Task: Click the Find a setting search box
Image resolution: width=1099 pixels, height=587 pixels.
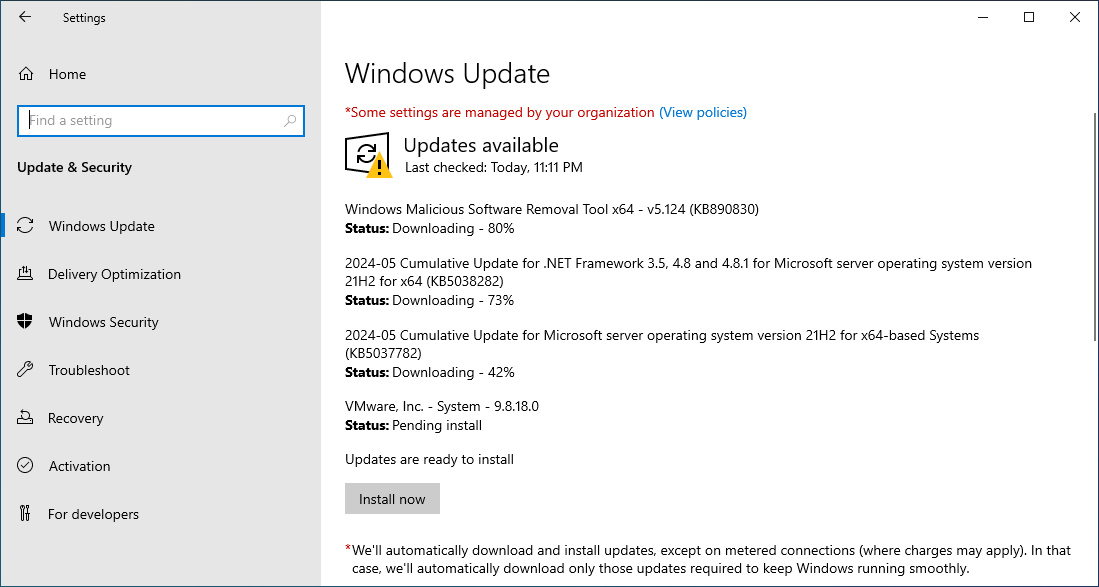Action: [150, 120]
